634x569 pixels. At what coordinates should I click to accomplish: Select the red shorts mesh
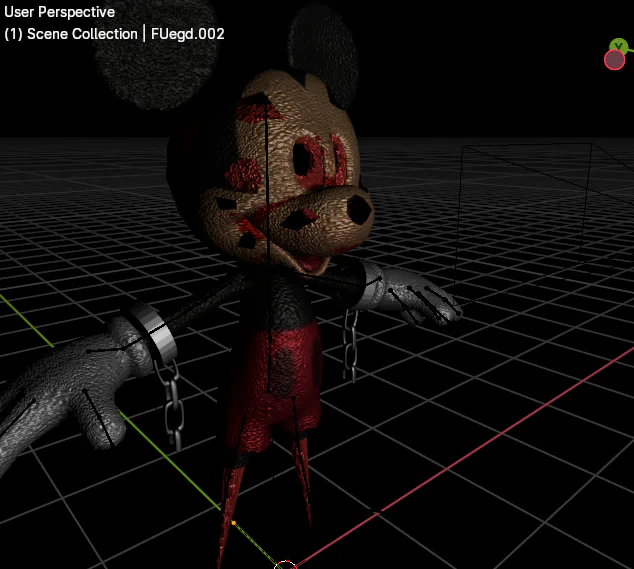pos(275,384)
